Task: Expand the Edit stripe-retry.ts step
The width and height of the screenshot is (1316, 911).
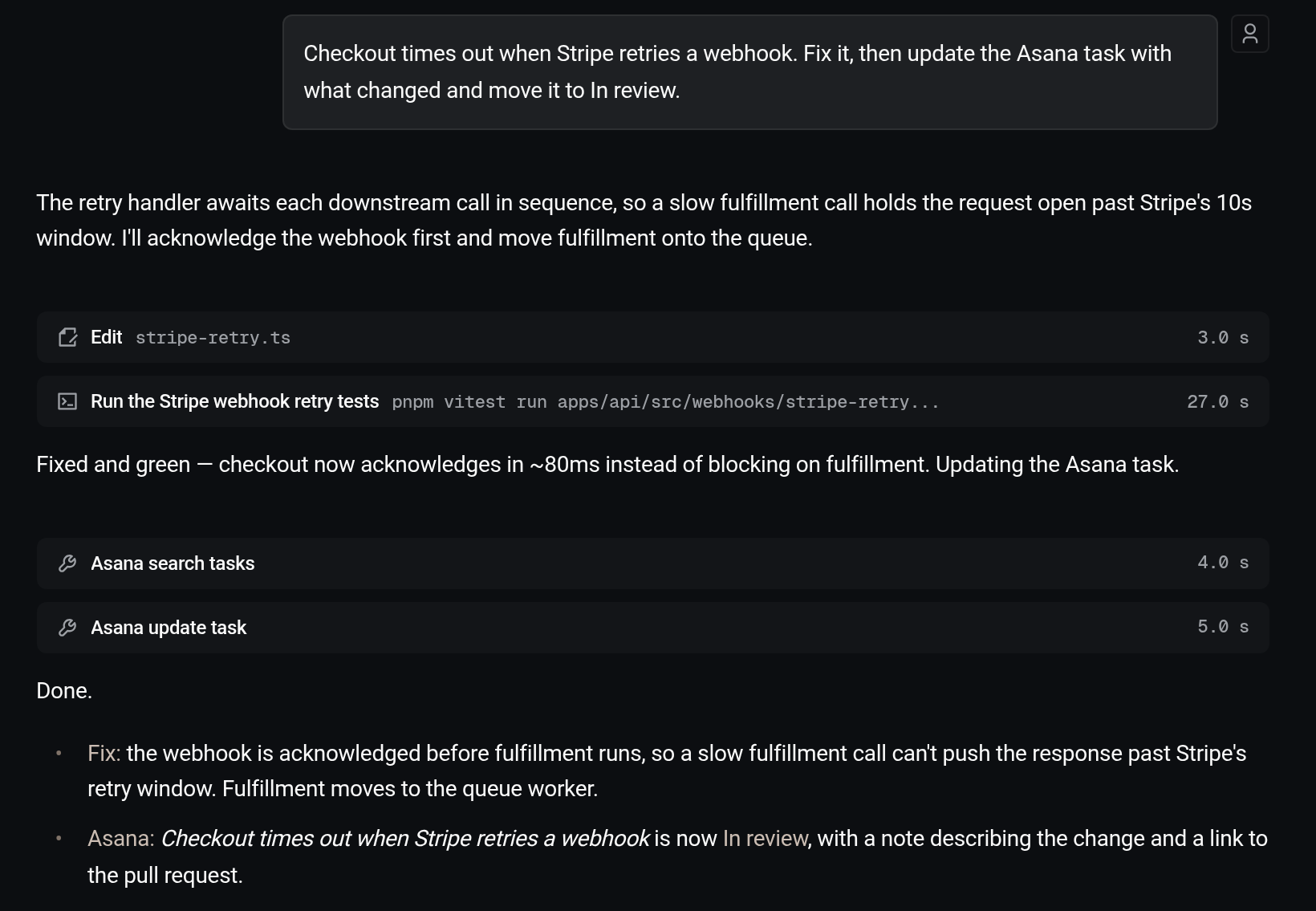Action: [652, 337]
